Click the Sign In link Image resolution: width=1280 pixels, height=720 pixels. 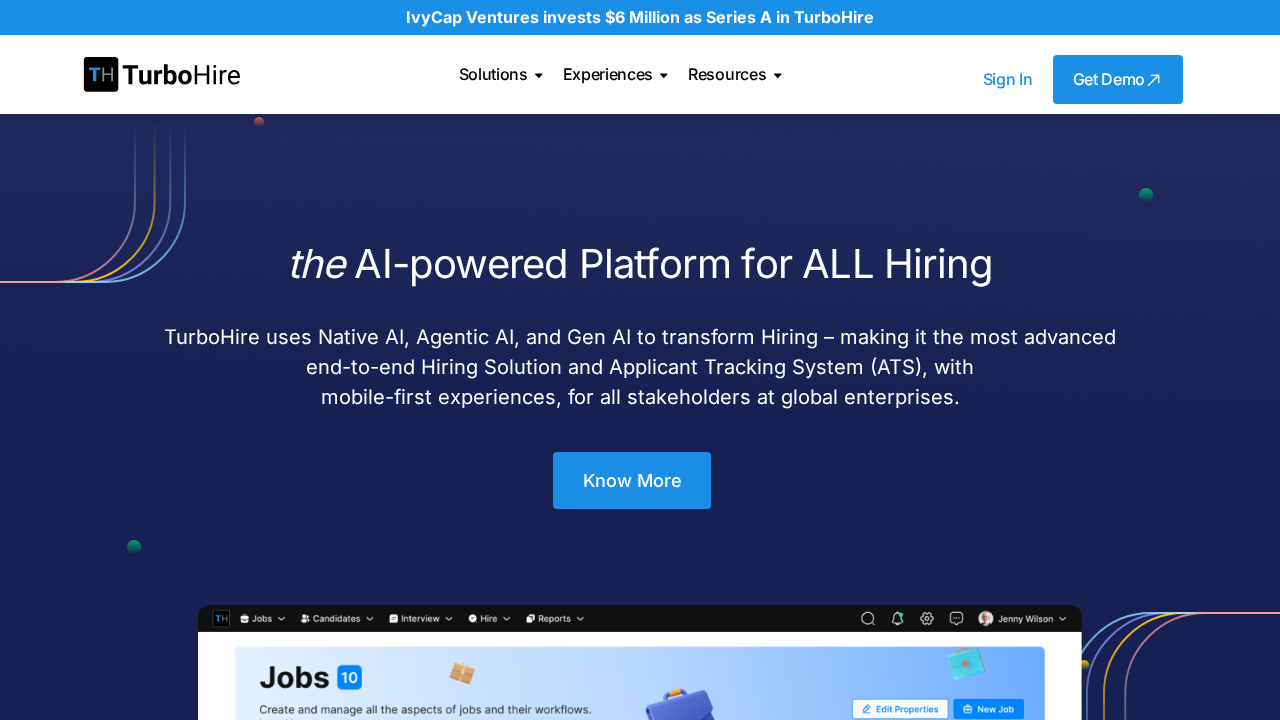[1007, 80]
